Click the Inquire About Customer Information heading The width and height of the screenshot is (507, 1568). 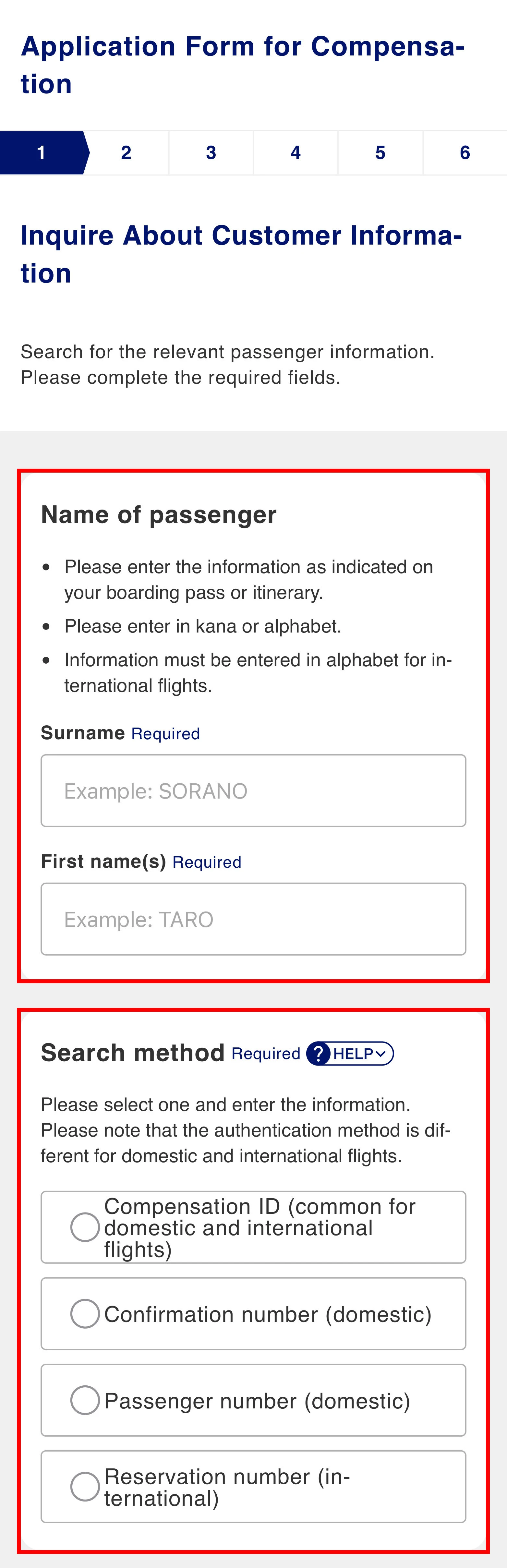pyautogui.click(x=242, y=254)
